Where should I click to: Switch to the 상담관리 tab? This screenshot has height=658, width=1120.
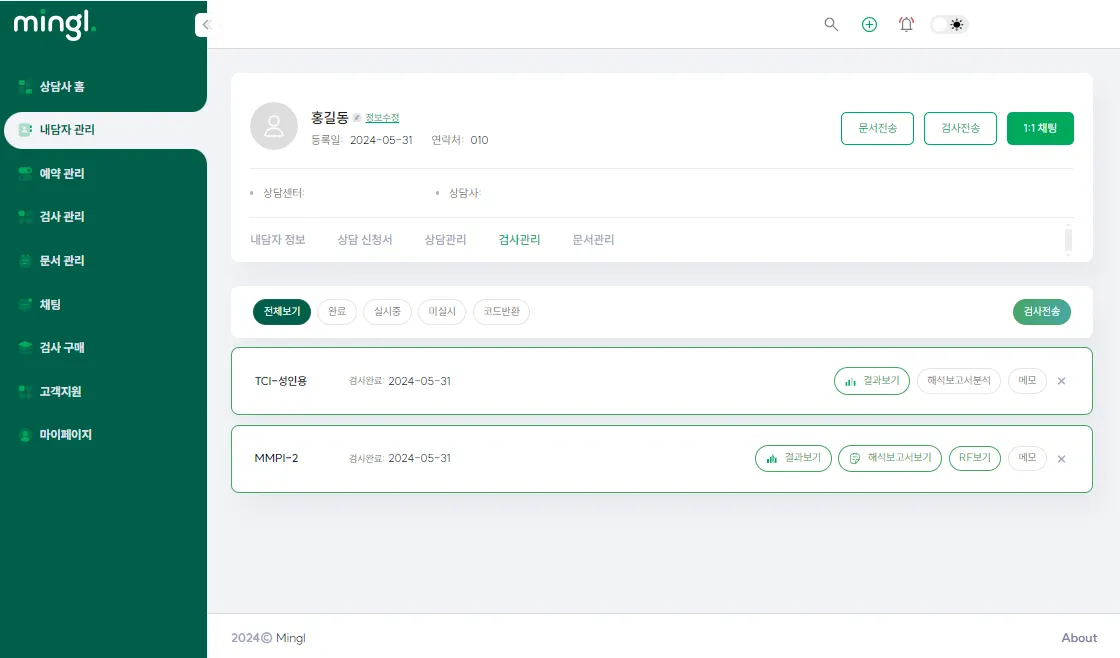coord(445,240)
